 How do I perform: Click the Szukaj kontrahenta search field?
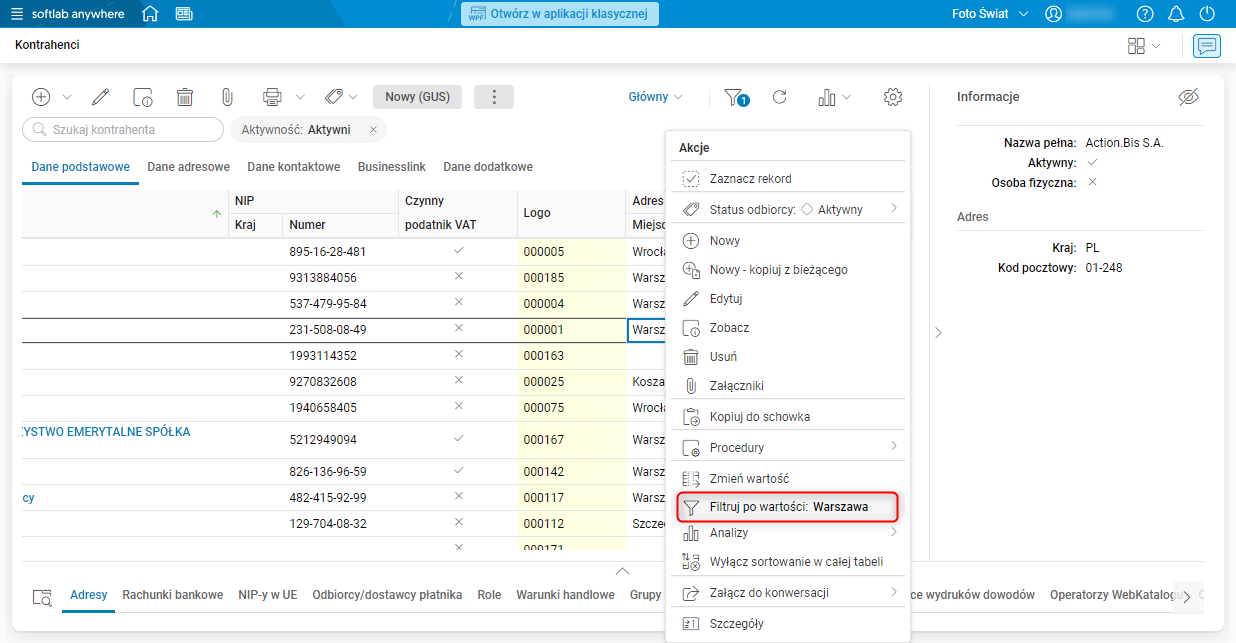(x=123, y=129)
